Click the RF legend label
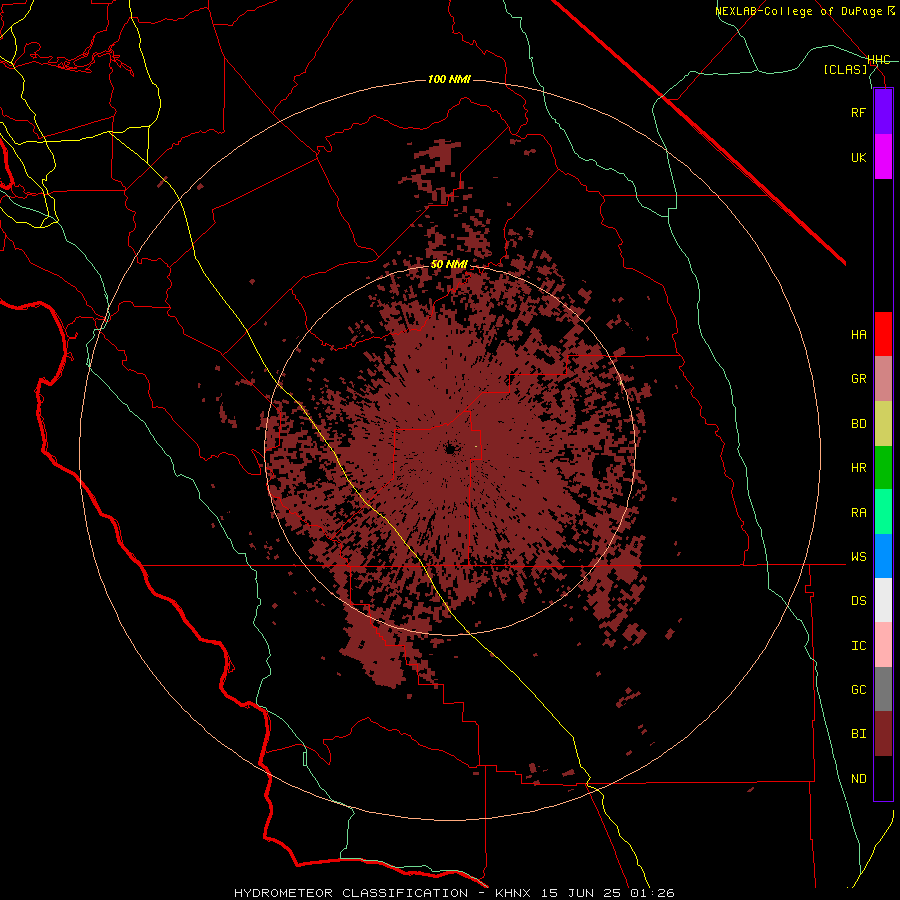Image resolution: width=900 pixels, height=900 pixels. [x=858, y=112]
